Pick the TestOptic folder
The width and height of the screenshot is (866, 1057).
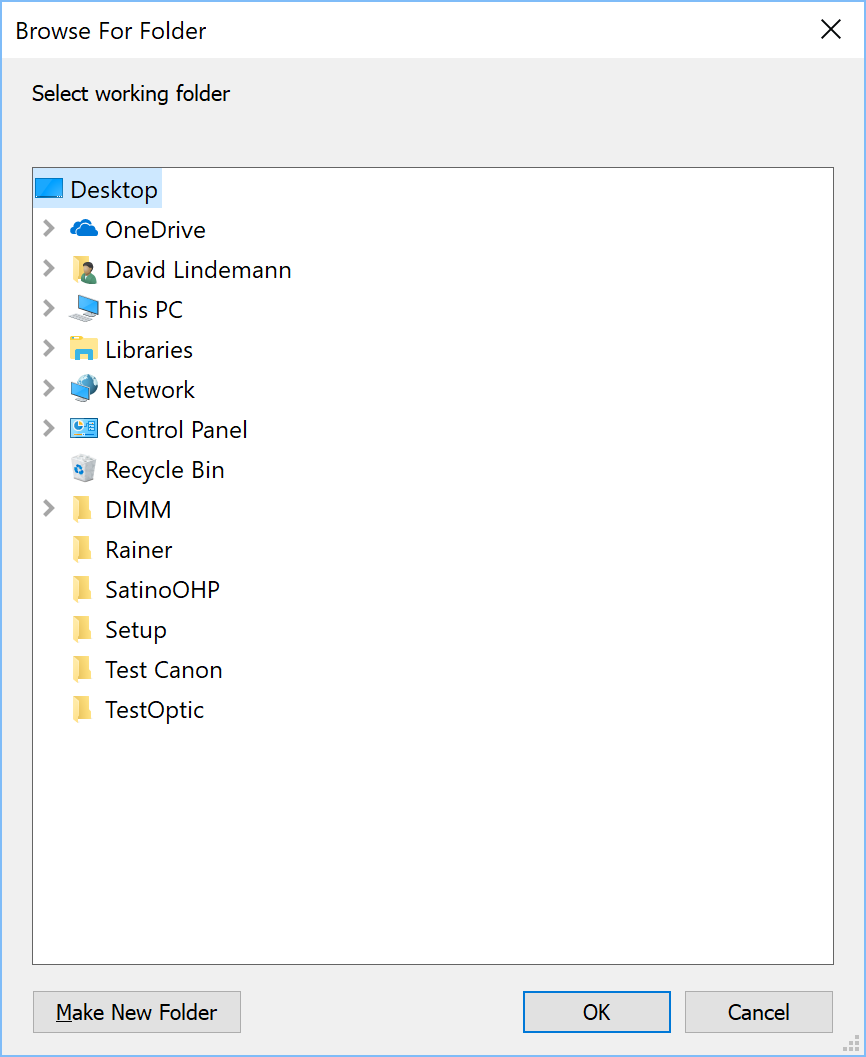[x=154, y=710]
